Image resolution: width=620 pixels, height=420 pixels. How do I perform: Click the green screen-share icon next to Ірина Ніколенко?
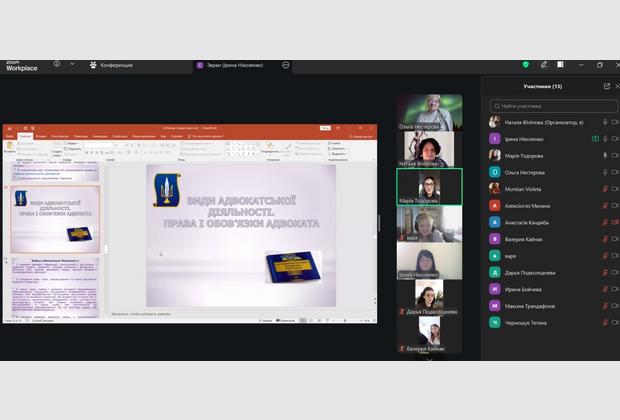tap(595, 139)
